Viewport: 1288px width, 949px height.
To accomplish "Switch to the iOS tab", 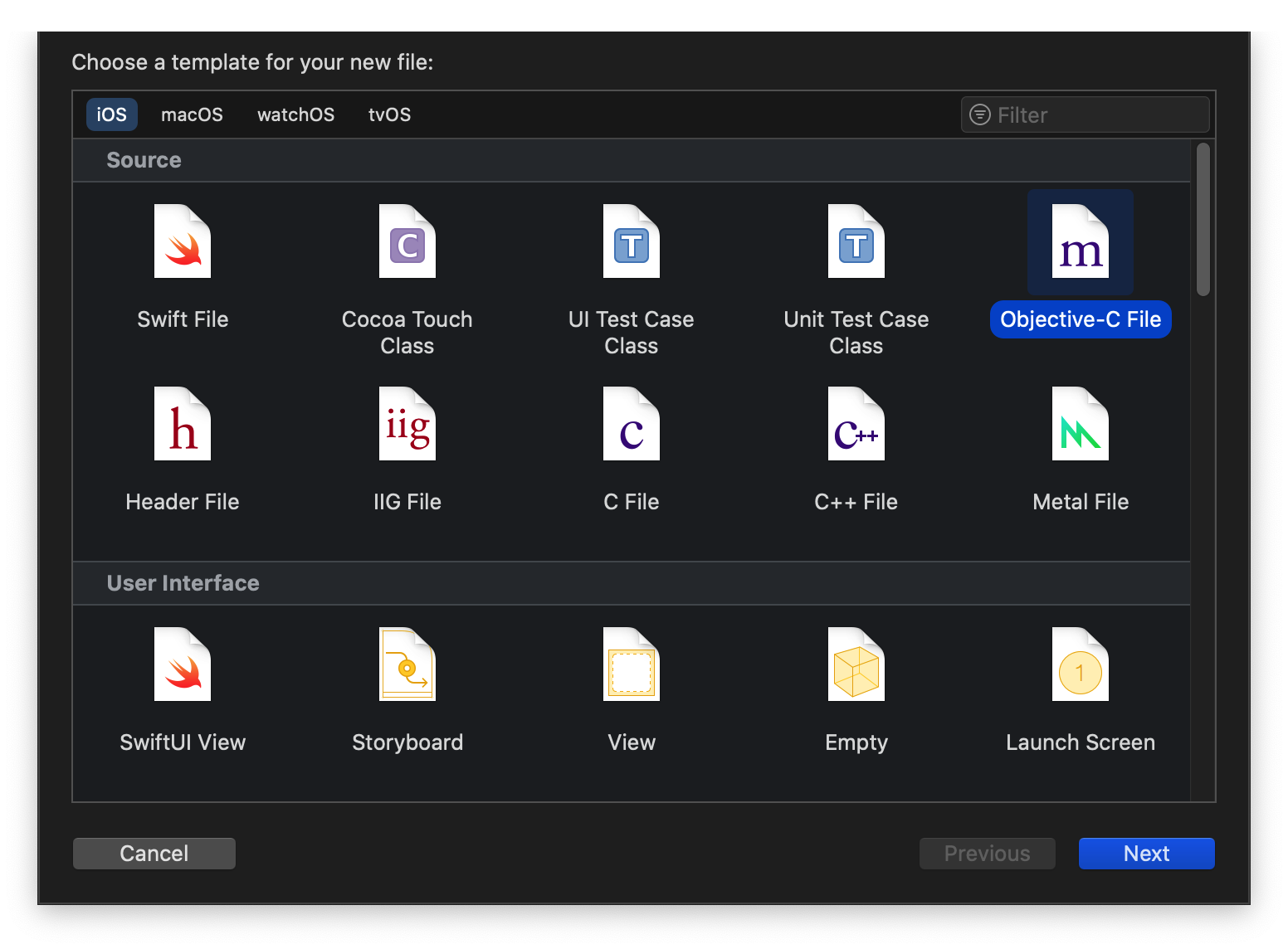I will click(112, 114).
